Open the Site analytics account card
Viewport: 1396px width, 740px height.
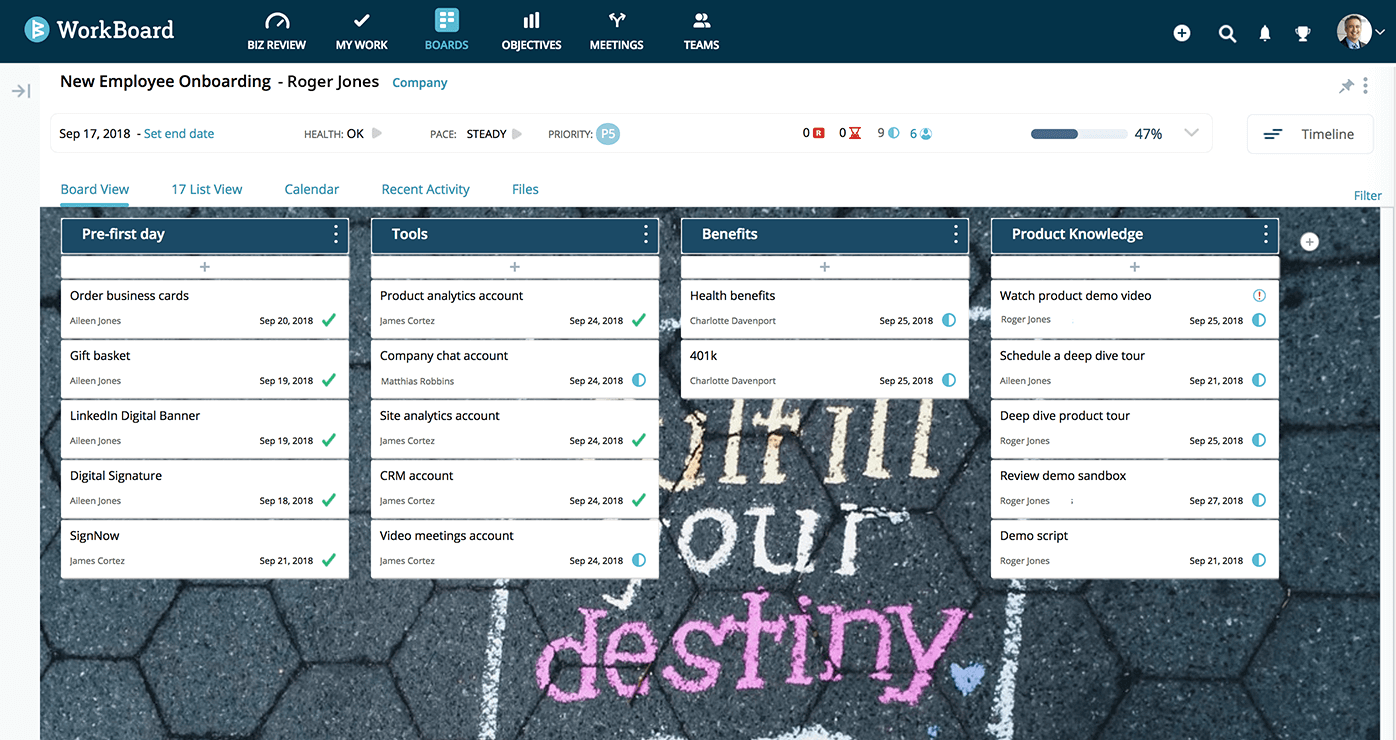pos(515,429)
